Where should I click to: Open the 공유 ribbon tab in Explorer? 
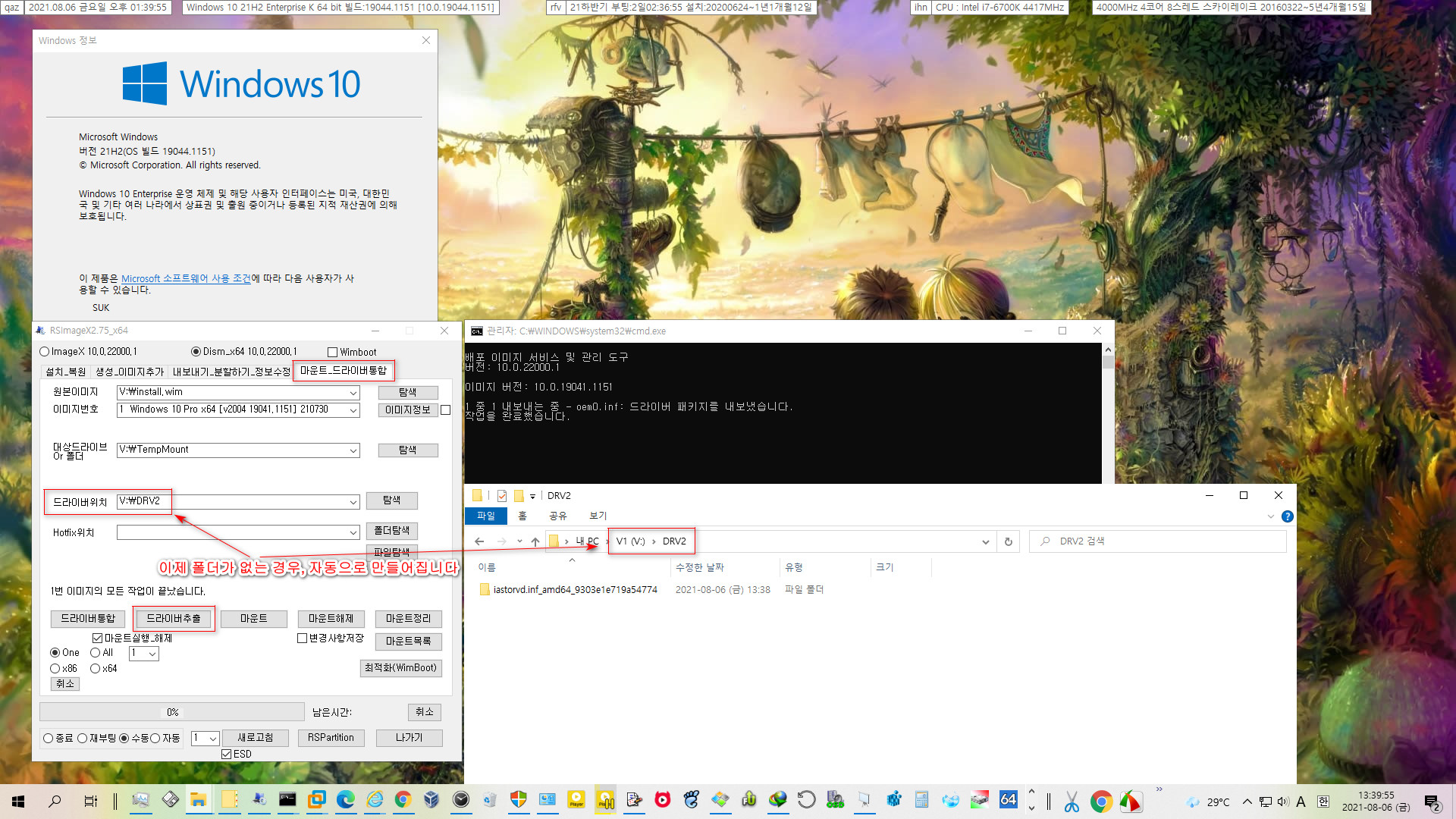pos(558,516)
